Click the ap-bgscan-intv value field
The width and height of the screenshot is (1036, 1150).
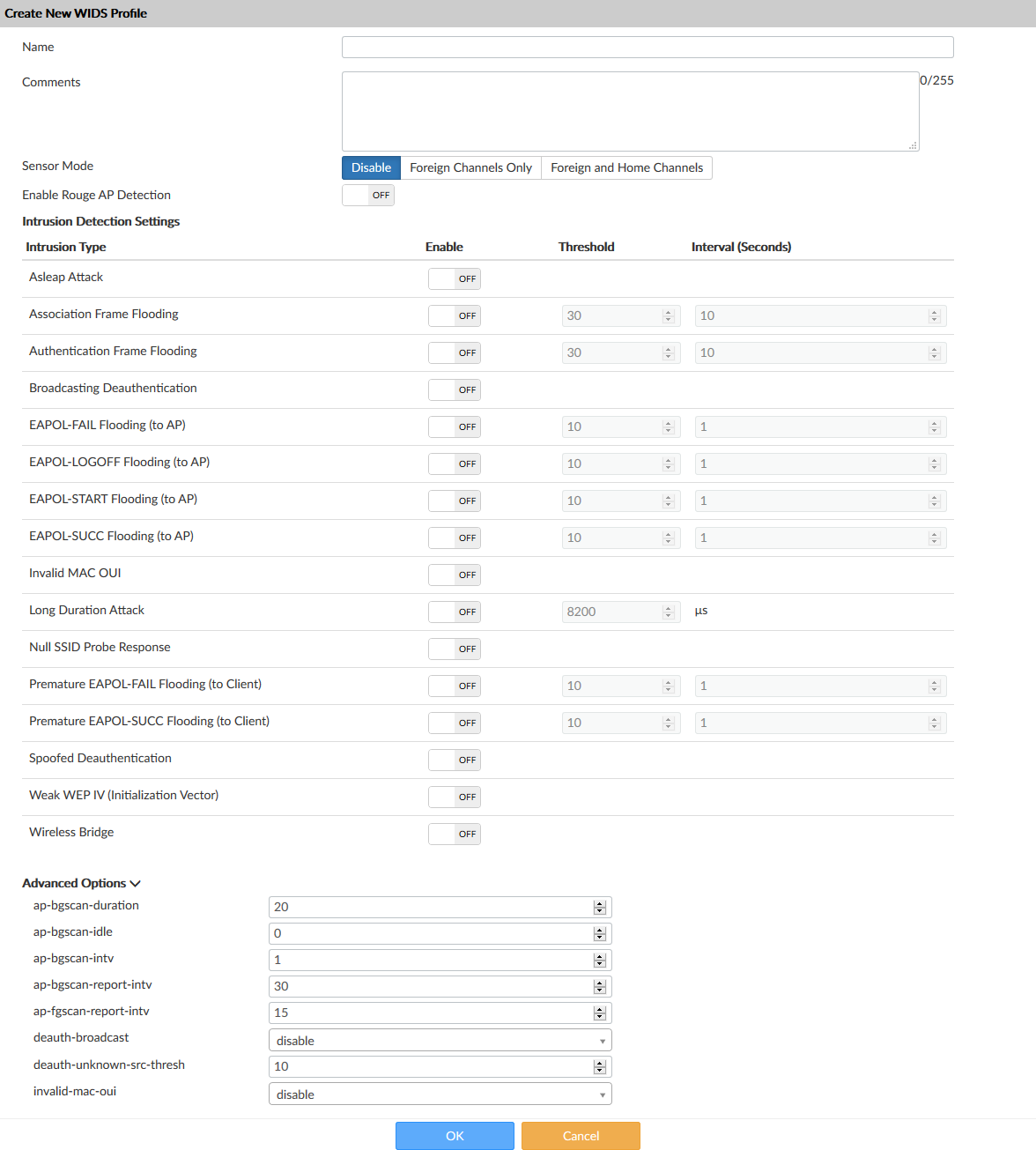(x=440, y=960)
